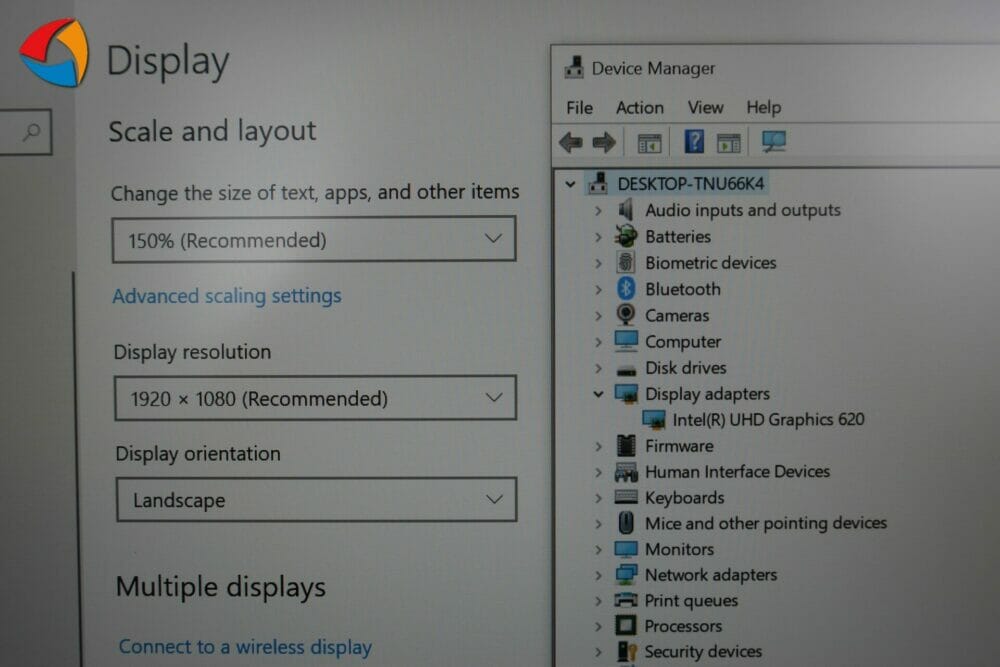The width and height of the screenshot is (1000, 667).
Task: Expand the Monitors node chevron
Action: pyautogui.click(x=598, y=549)
